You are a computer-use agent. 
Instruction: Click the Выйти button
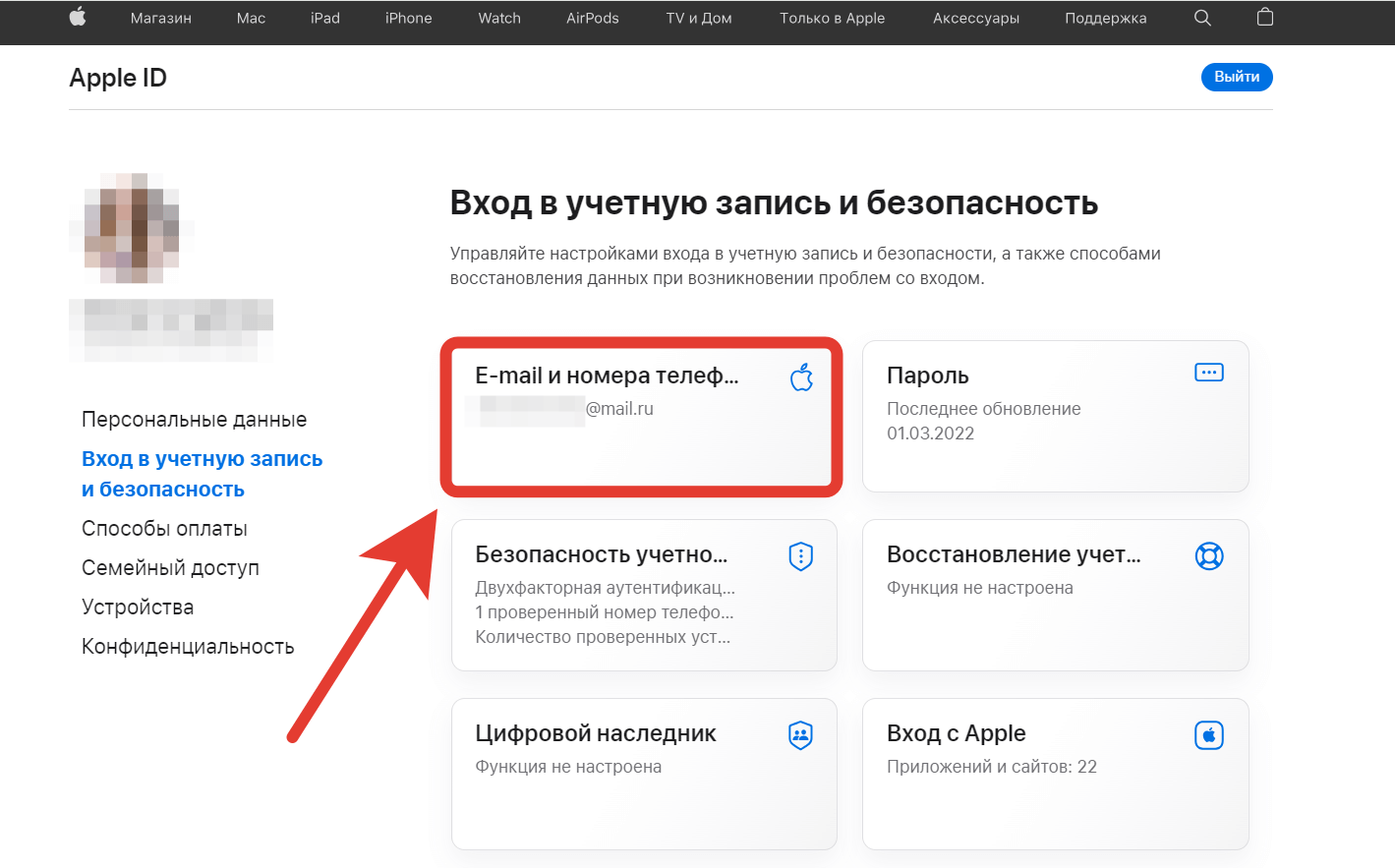[1237, 77]
